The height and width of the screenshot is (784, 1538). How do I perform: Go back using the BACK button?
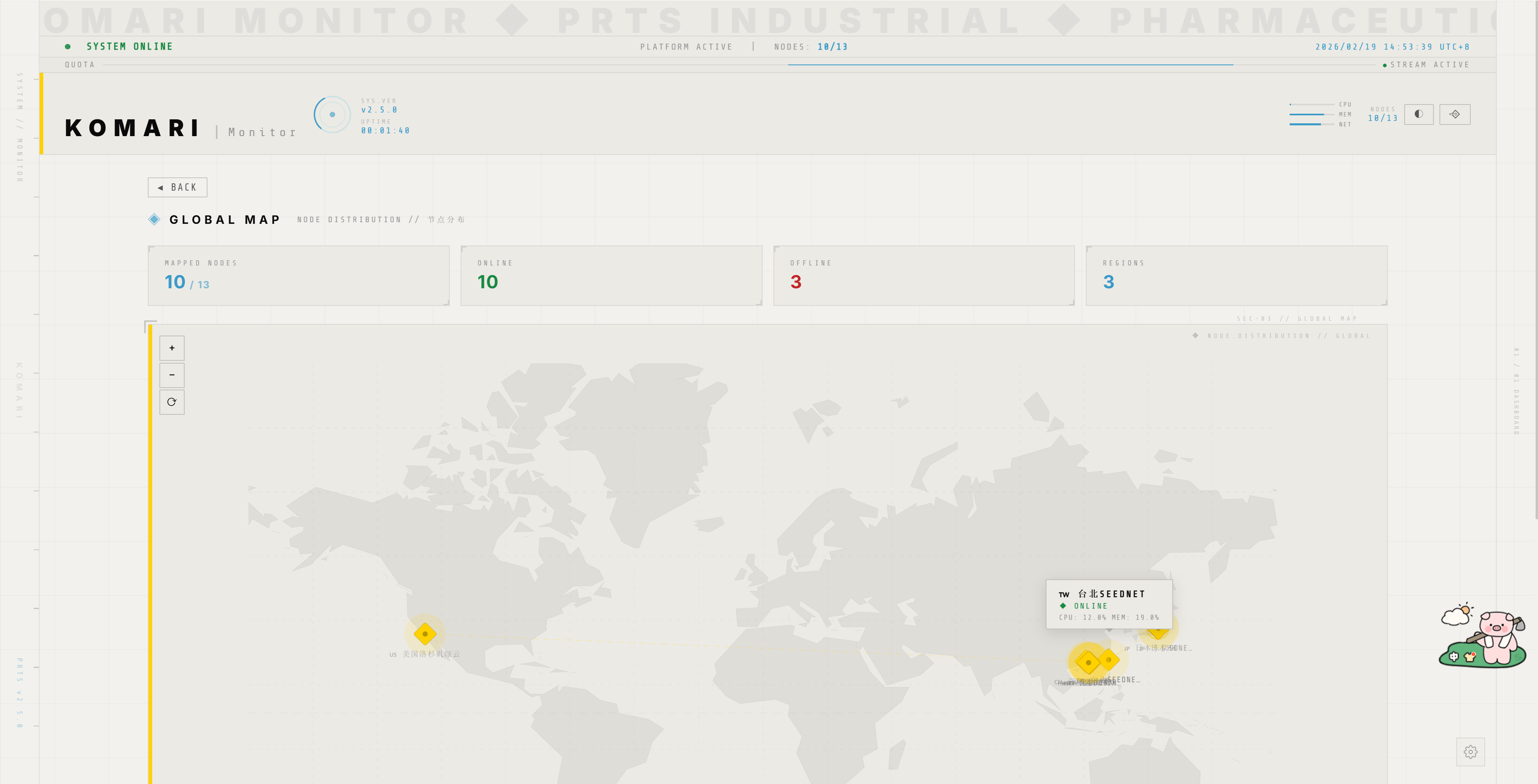177,187
